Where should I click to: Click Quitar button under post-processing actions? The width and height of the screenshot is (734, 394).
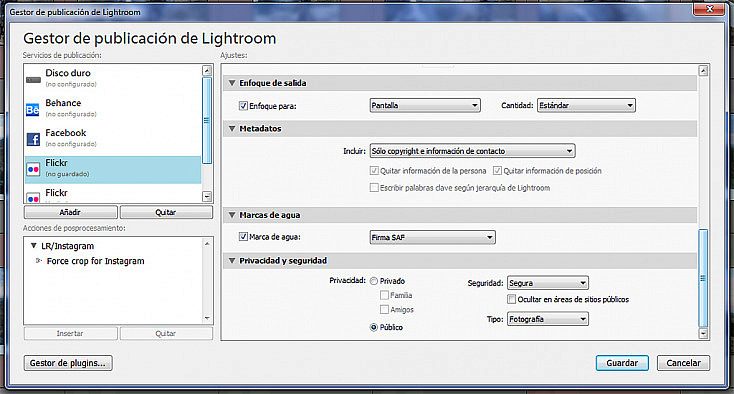click(x=166, y=334)
